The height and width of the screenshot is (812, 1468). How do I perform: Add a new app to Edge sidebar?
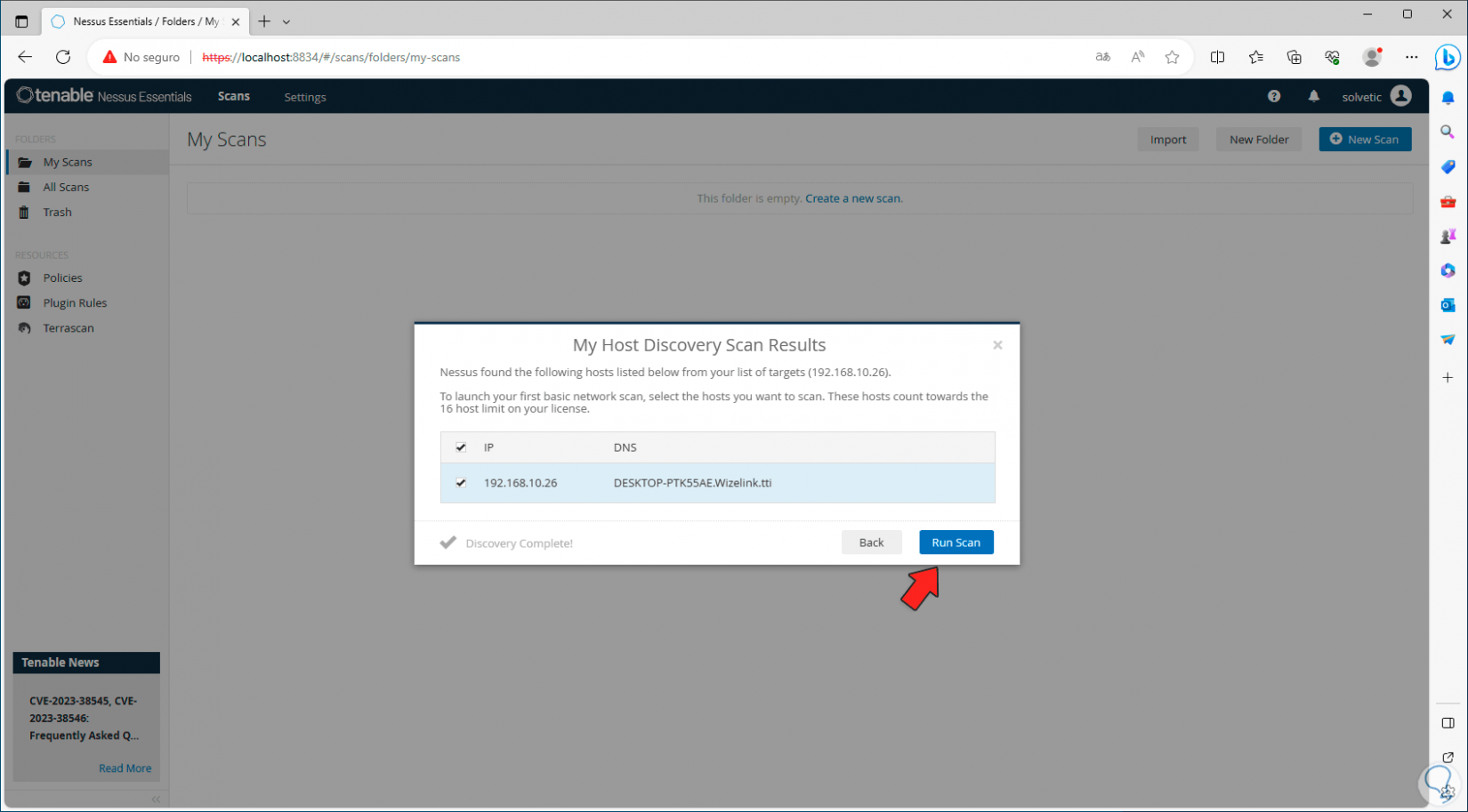click(1448, 378)
